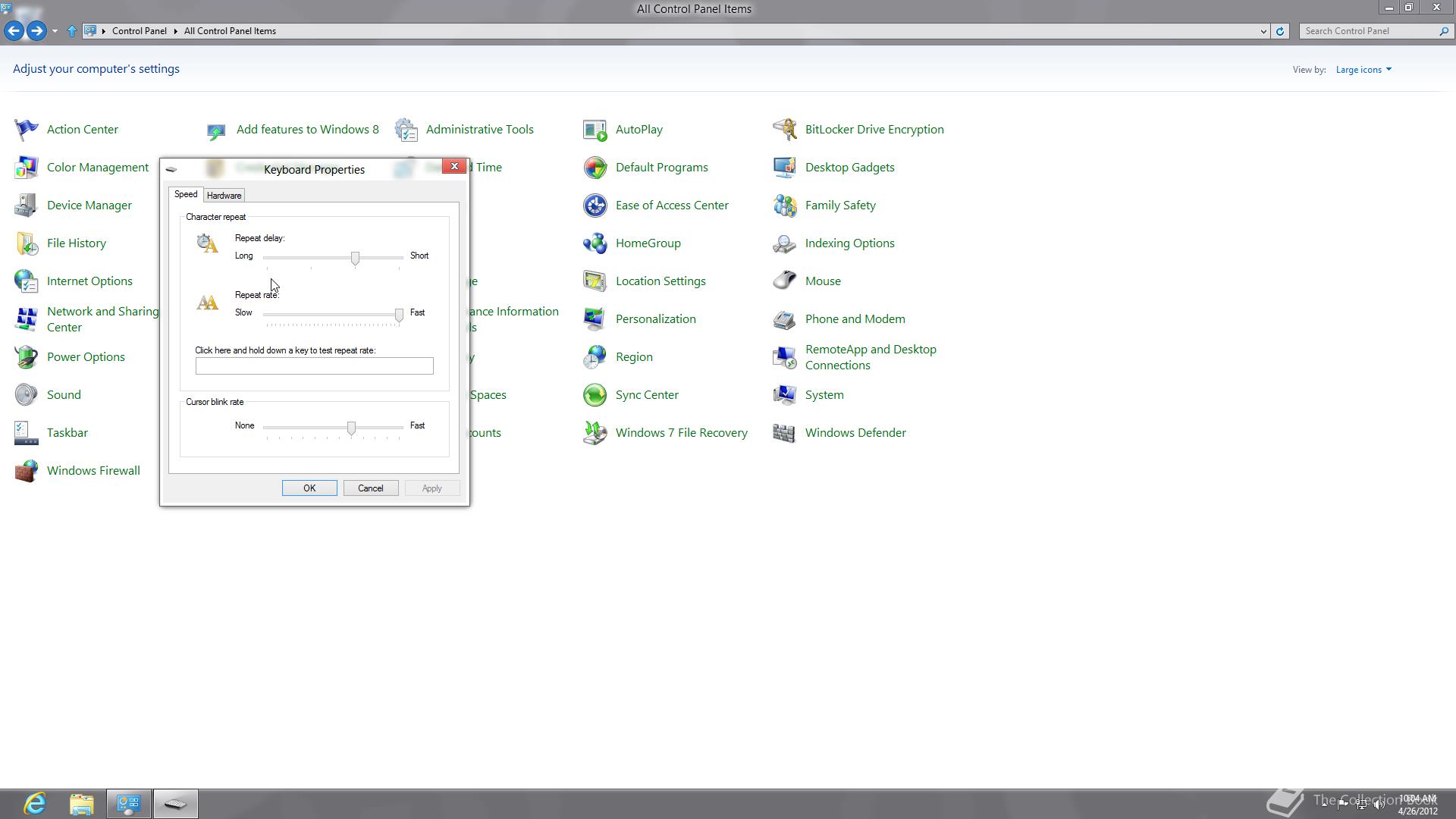Open Action Center flag icon

[x=26, y=130]
